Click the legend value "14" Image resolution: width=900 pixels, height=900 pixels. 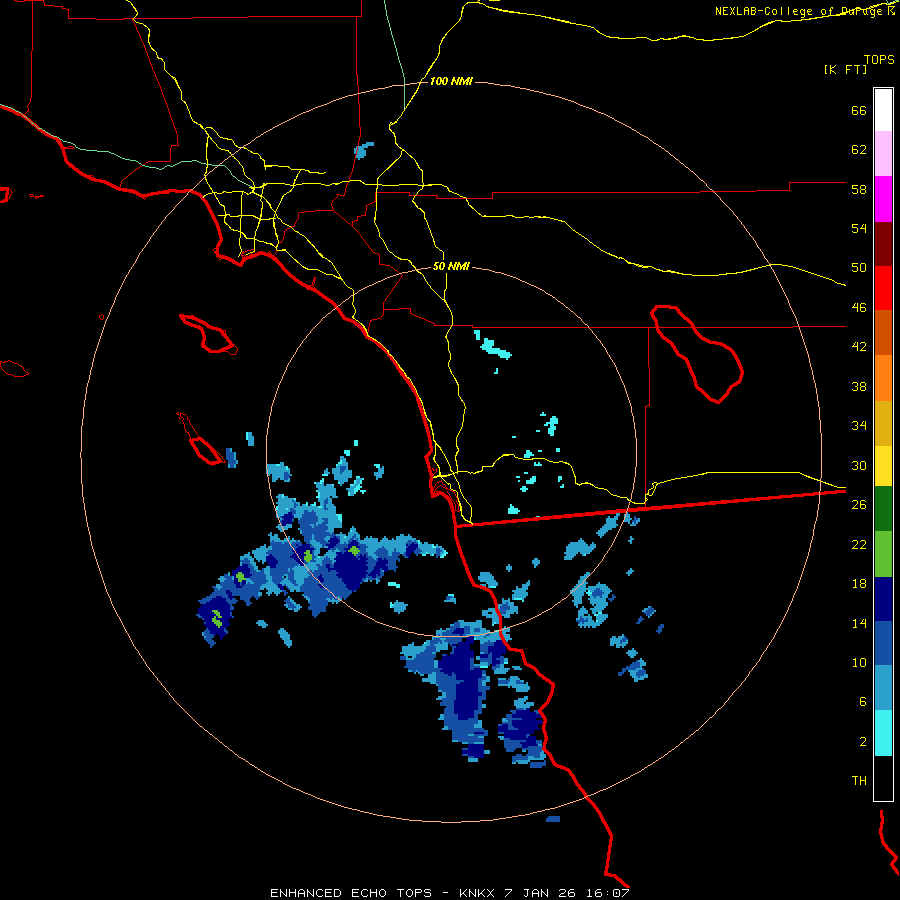point(859,623)
